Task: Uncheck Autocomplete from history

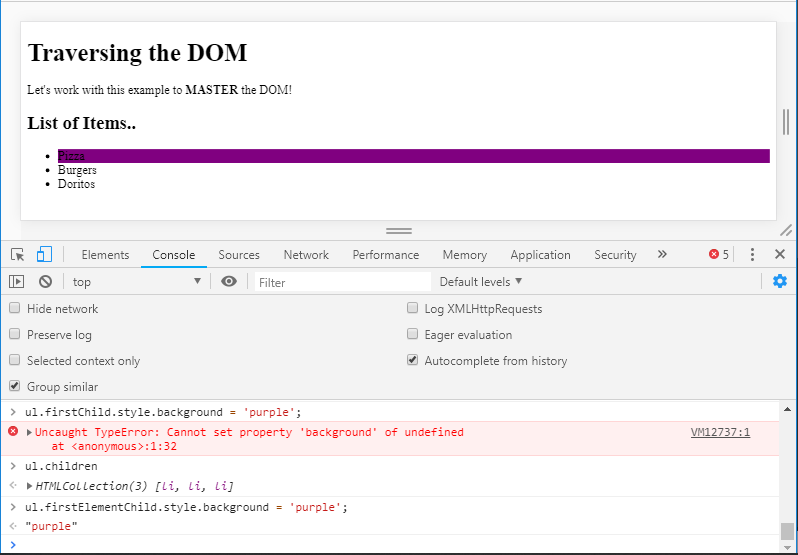Action: pyautogui.click(x=412, y=361)
